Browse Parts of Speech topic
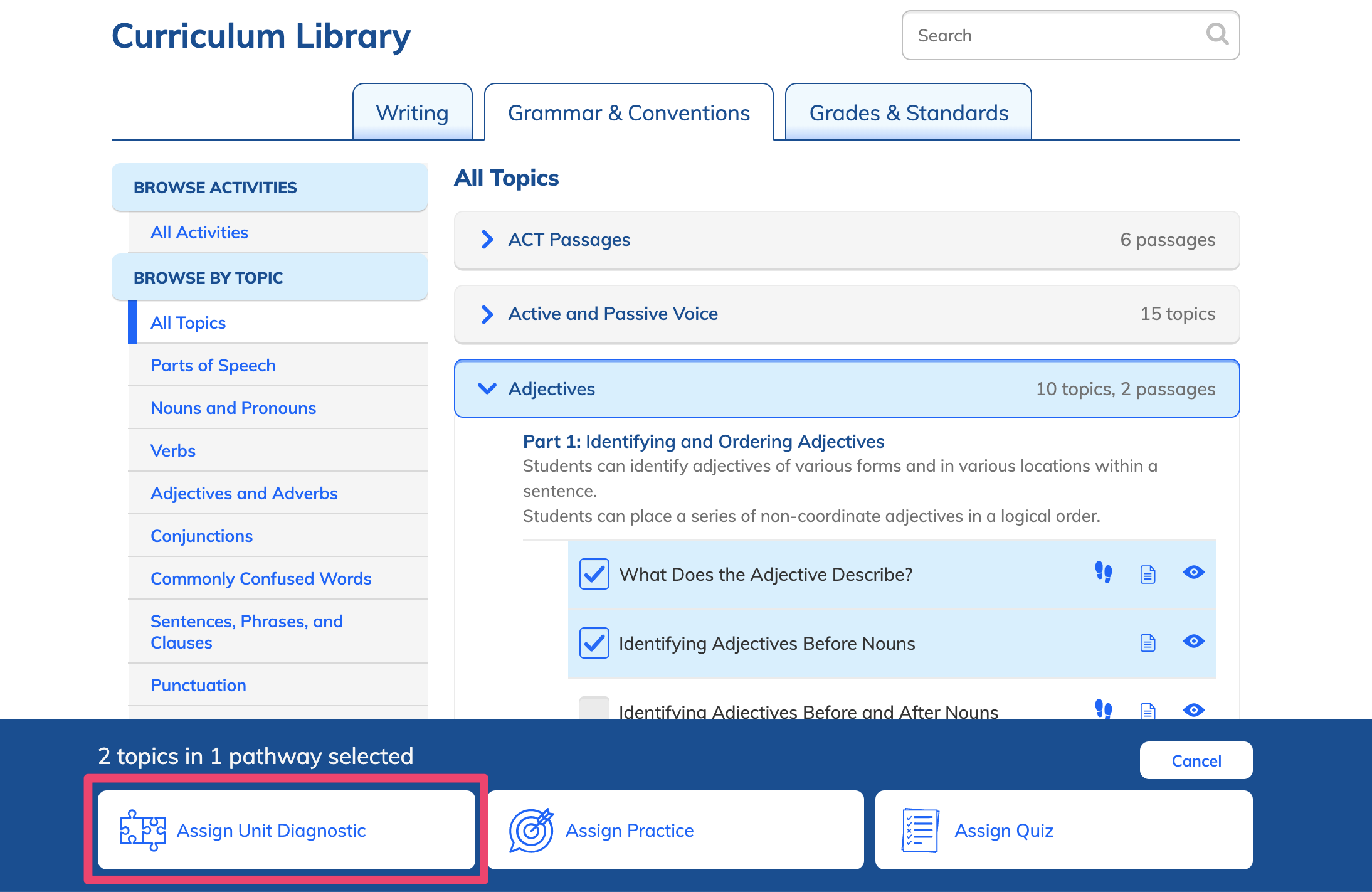 pyautogui.click(x=278, y=365)
